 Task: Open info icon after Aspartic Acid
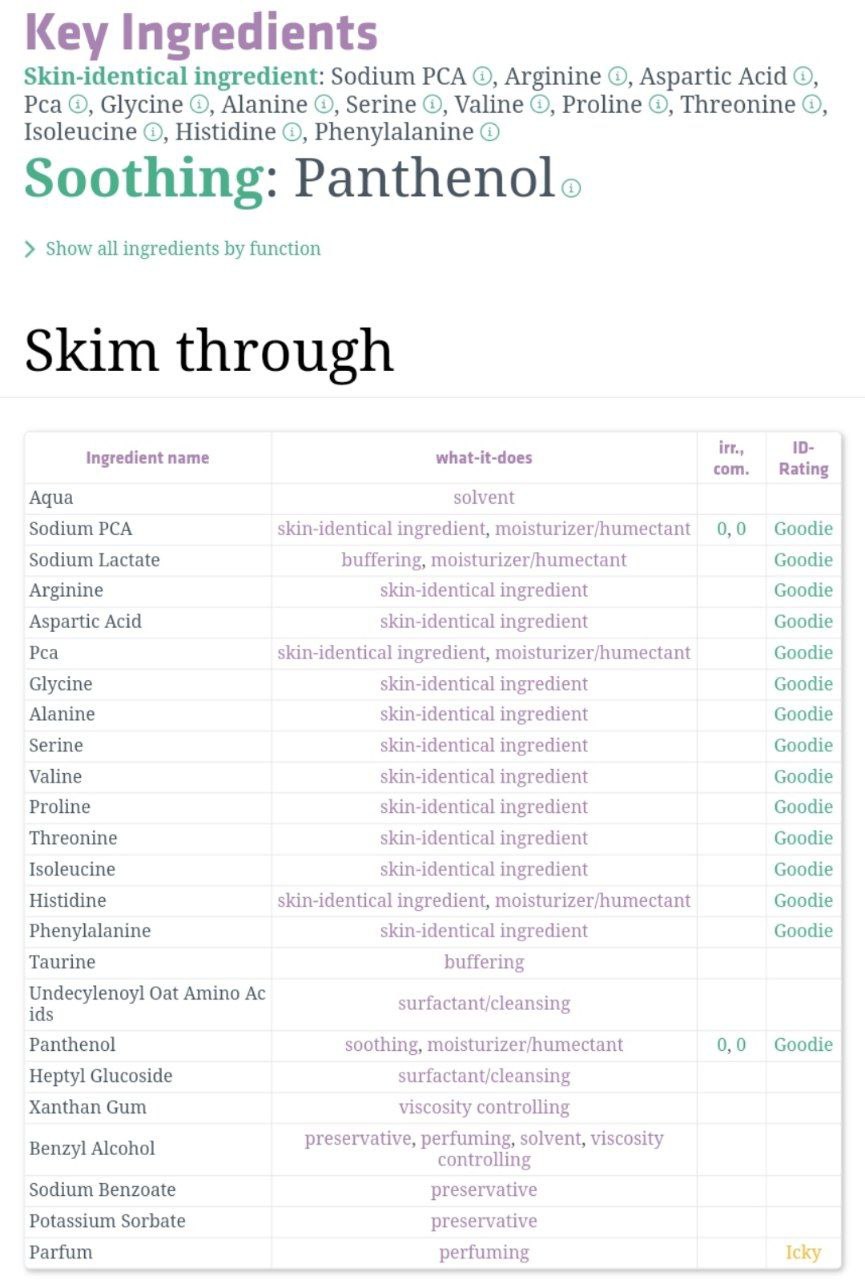[x=803, y=77]
